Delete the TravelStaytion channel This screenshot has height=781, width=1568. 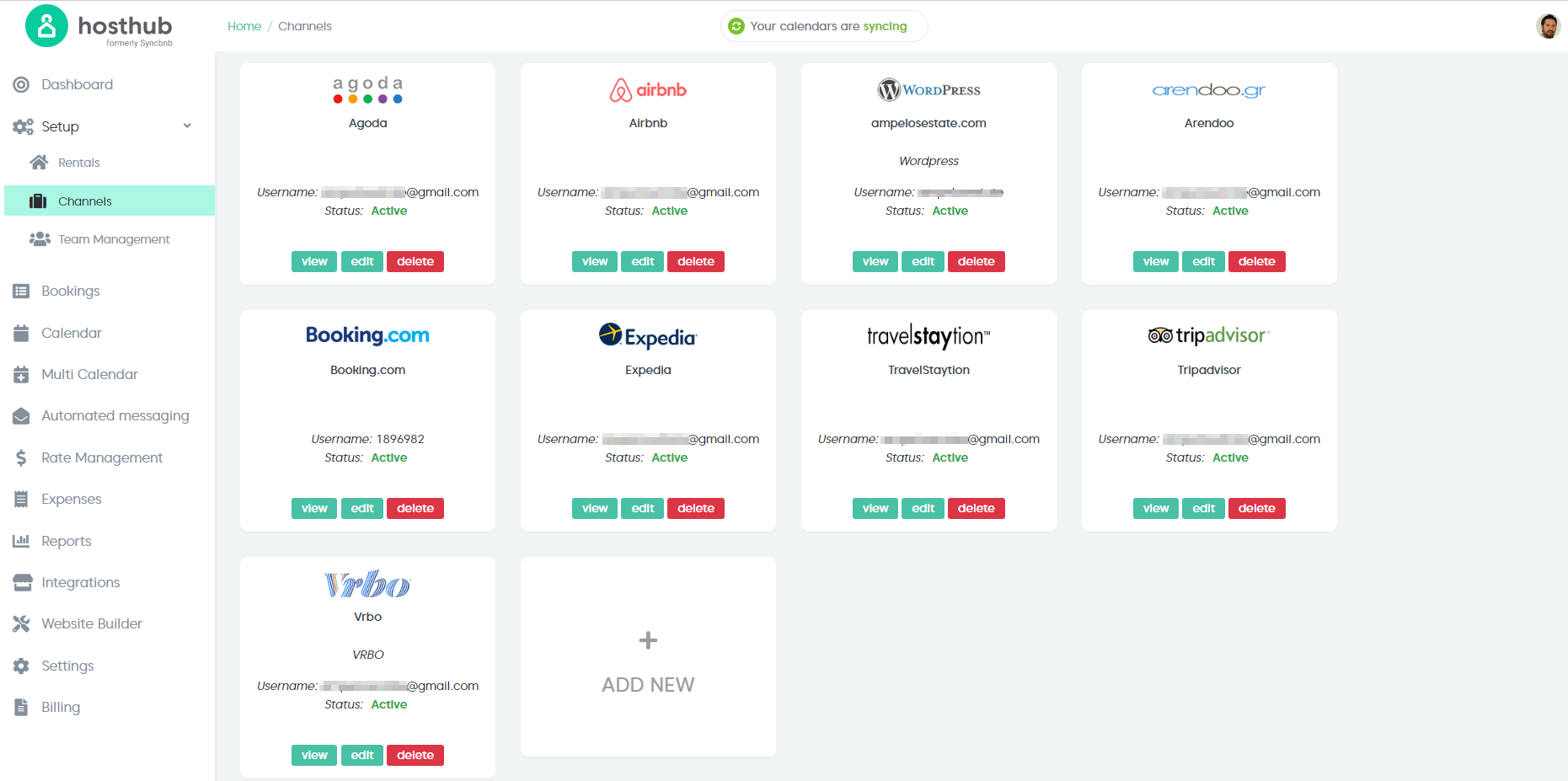coord(977,508)
